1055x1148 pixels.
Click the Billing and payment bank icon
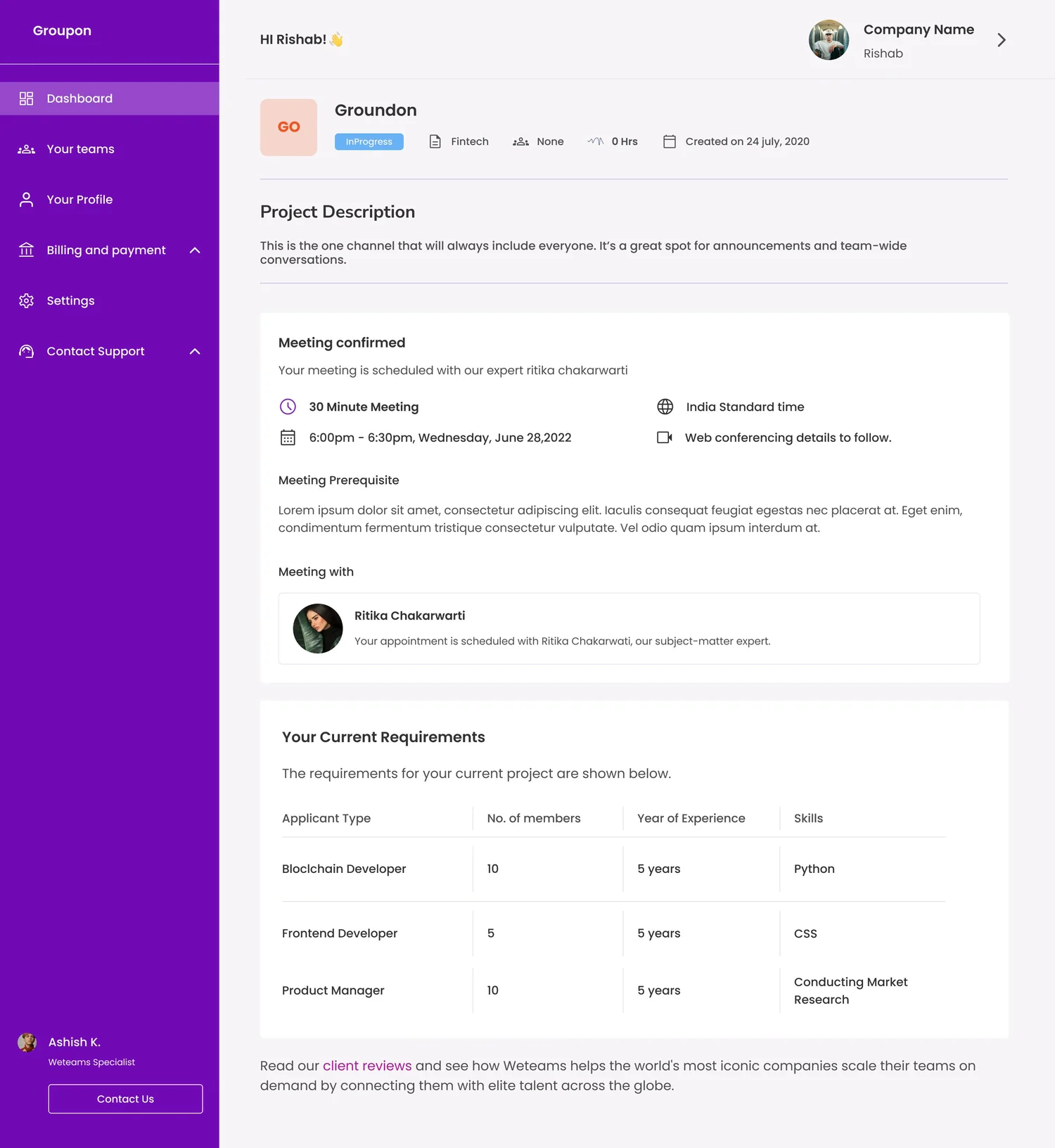click(26, 250)
